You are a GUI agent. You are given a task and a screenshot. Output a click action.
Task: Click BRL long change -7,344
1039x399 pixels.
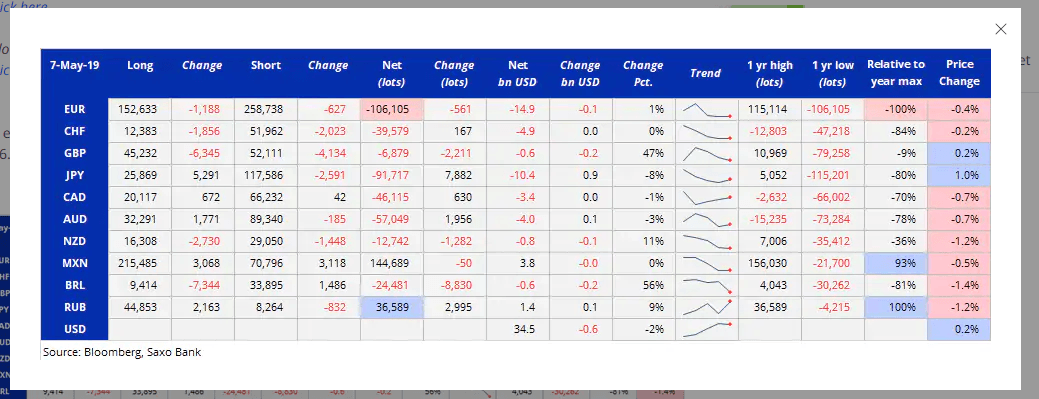coord(203,285)
